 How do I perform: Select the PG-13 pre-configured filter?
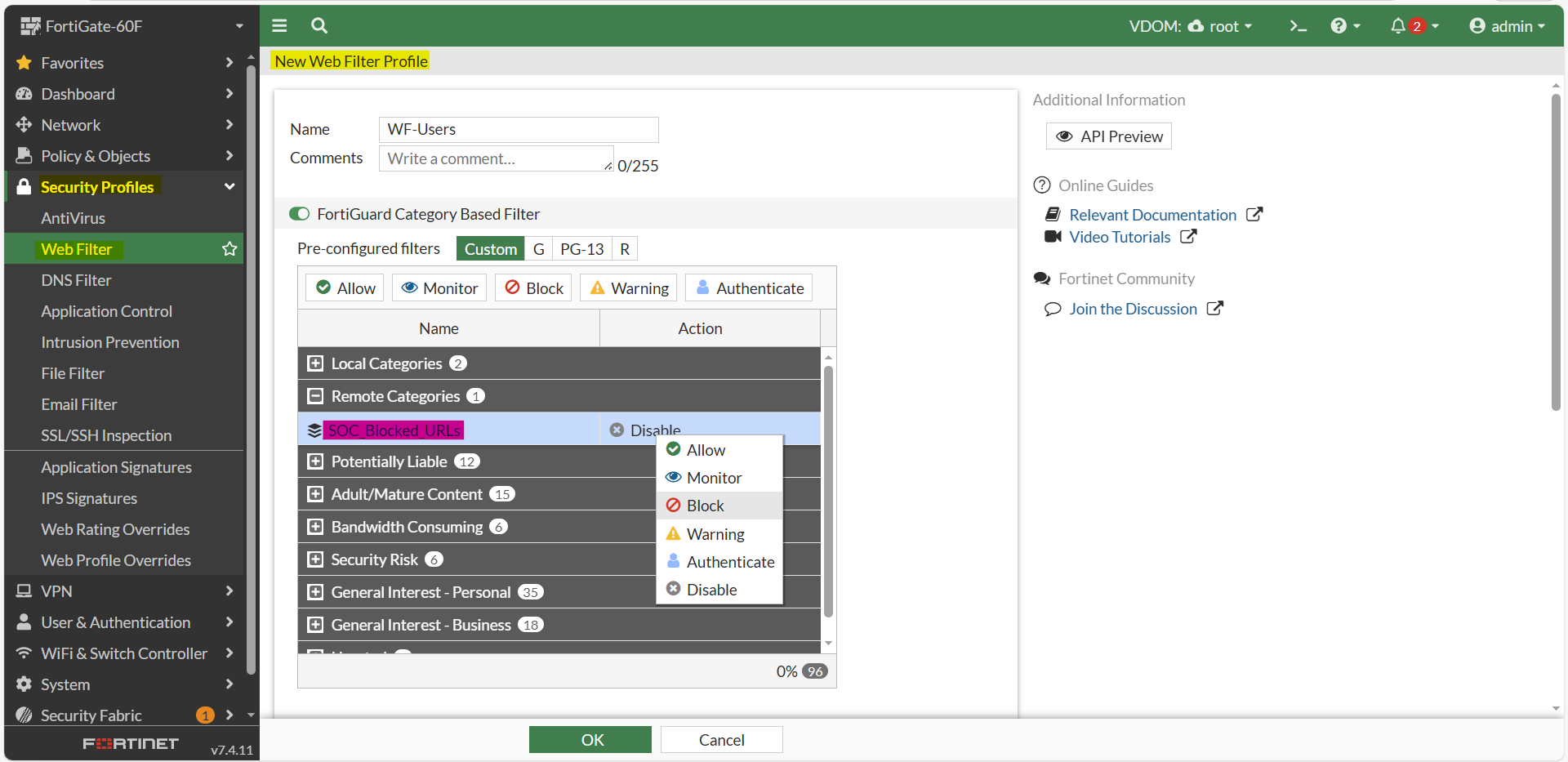(x=582, y=249)
